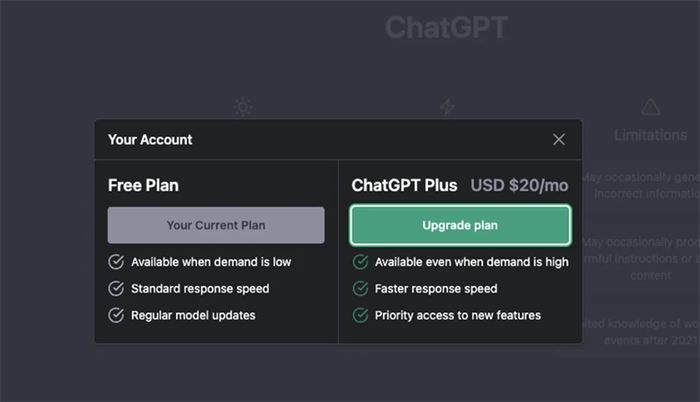Click the warning triangle icon above Limitations
This screenshot has height=402, width=700.
coord(651,106)
